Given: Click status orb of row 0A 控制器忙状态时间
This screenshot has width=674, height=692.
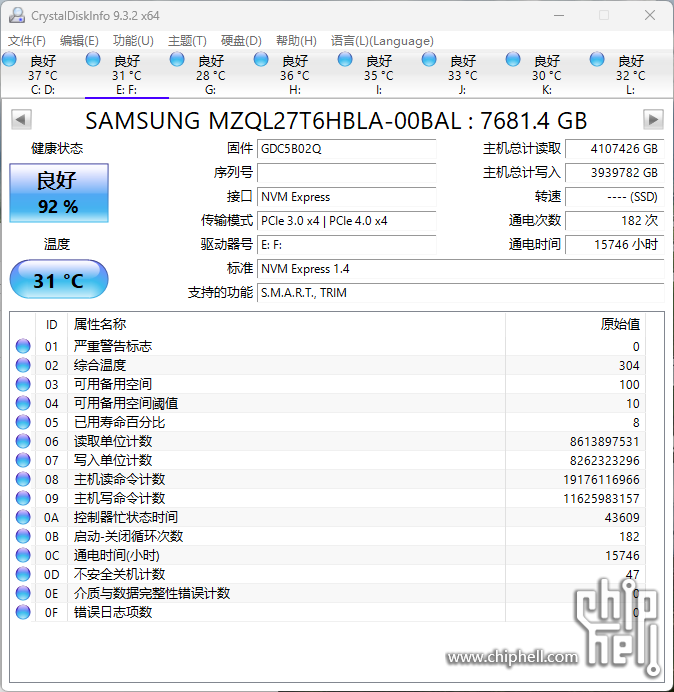Looking at the screenshot, I should 23,517.
